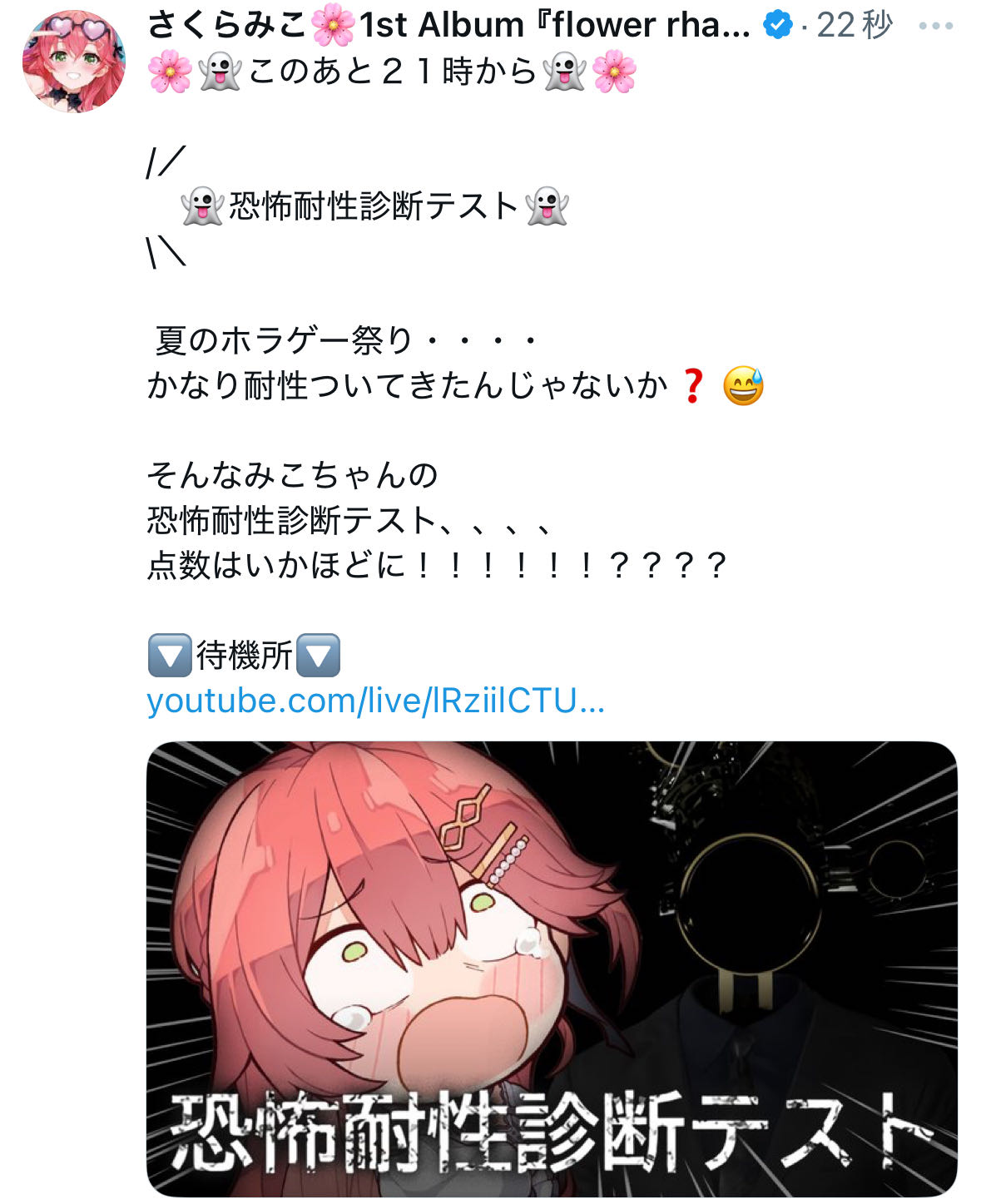Click down-arrow emoji right of 待機所
The height and width of the screenshot is (1204, 981).
(318, 656)
